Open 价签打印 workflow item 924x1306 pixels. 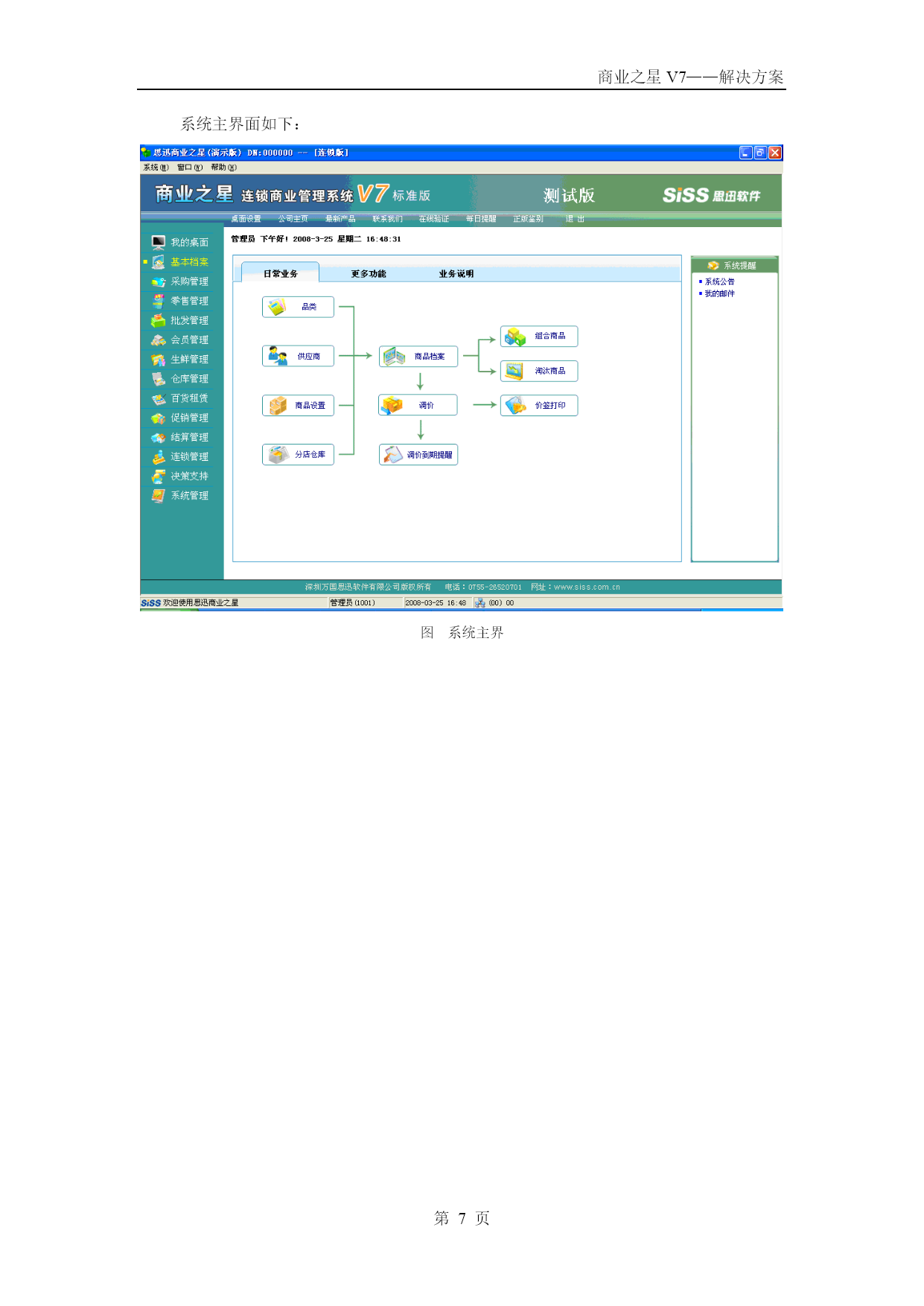(539, 405)
